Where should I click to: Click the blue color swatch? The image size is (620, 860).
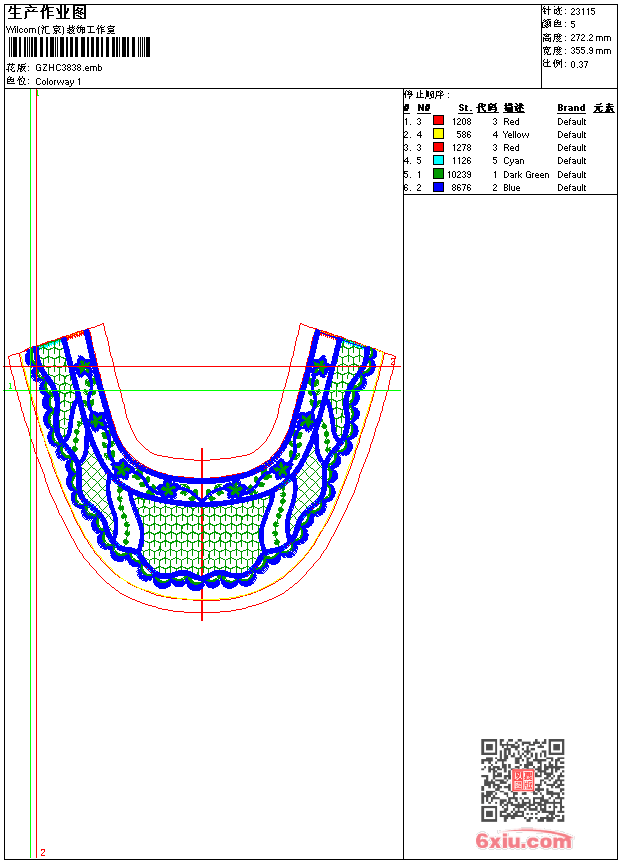(438, 187)
